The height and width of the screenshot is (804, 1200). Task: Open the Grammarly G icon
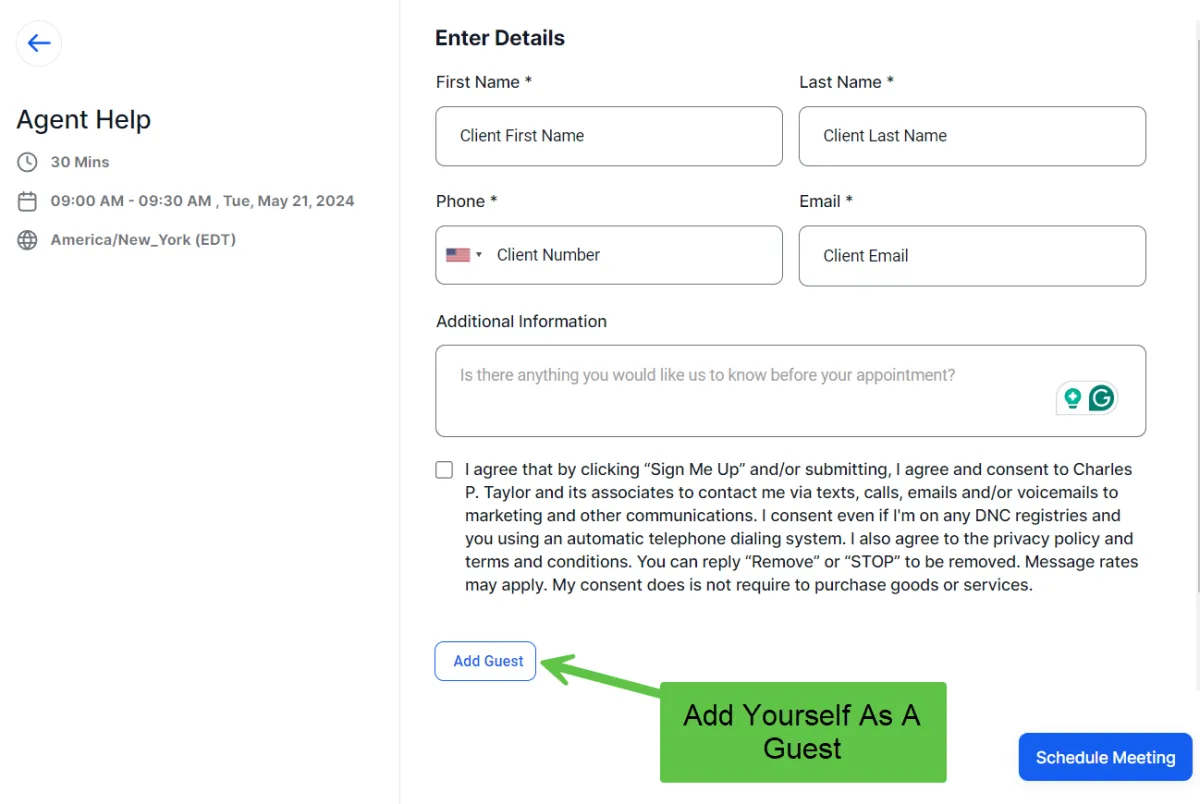tap(1102, 398)
